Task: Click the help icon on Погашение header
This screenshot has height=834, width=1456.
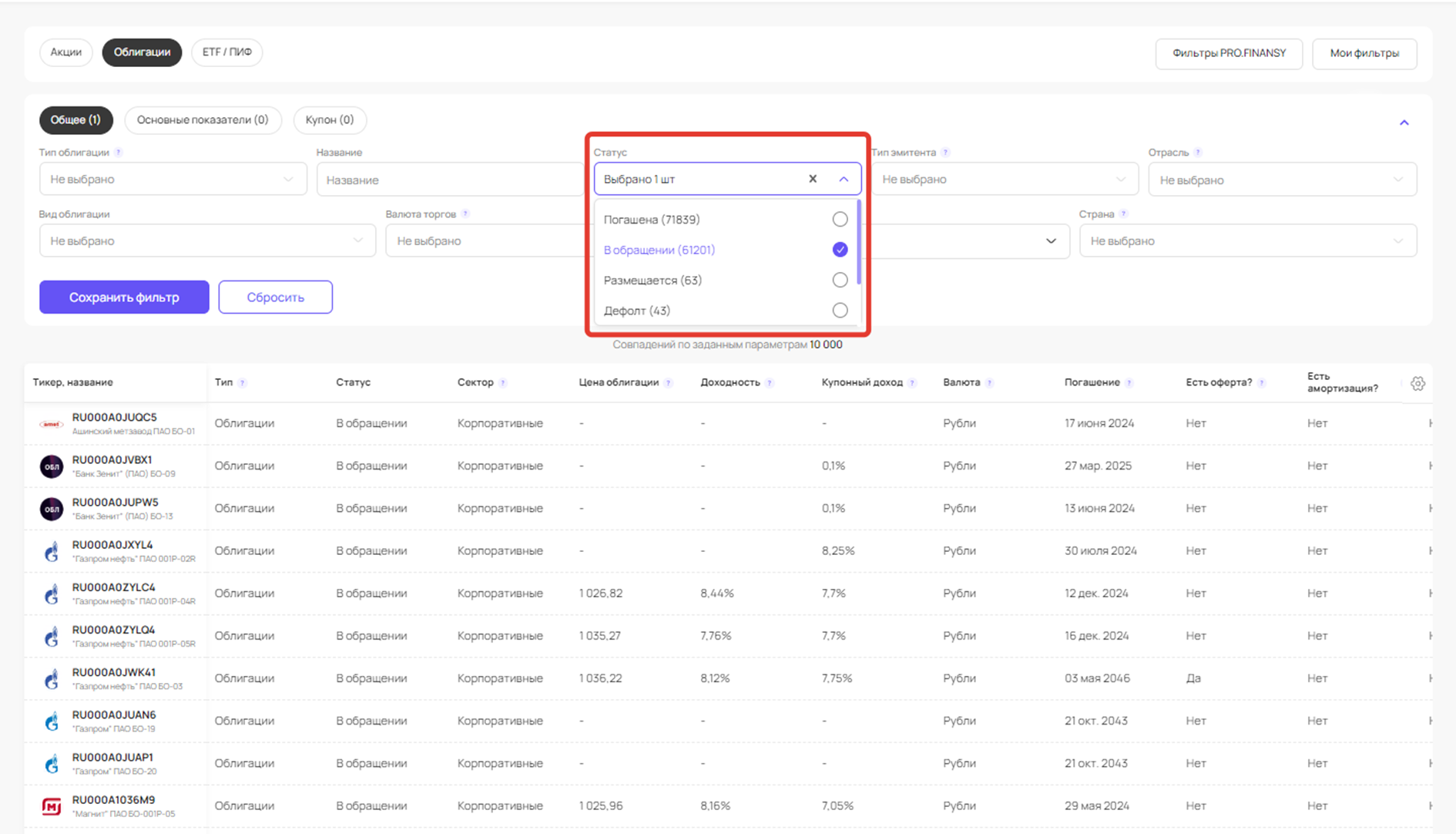Action: click(1129, 383)
